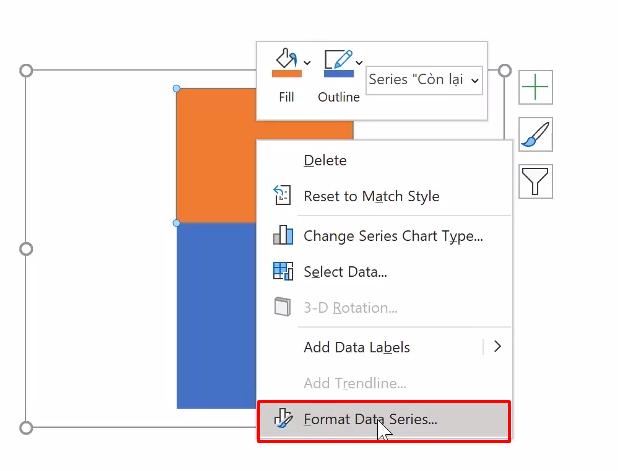Click the Change Series Chart Type icon
The width and height of the screenshot is (618, 471).
pos(283,236)
